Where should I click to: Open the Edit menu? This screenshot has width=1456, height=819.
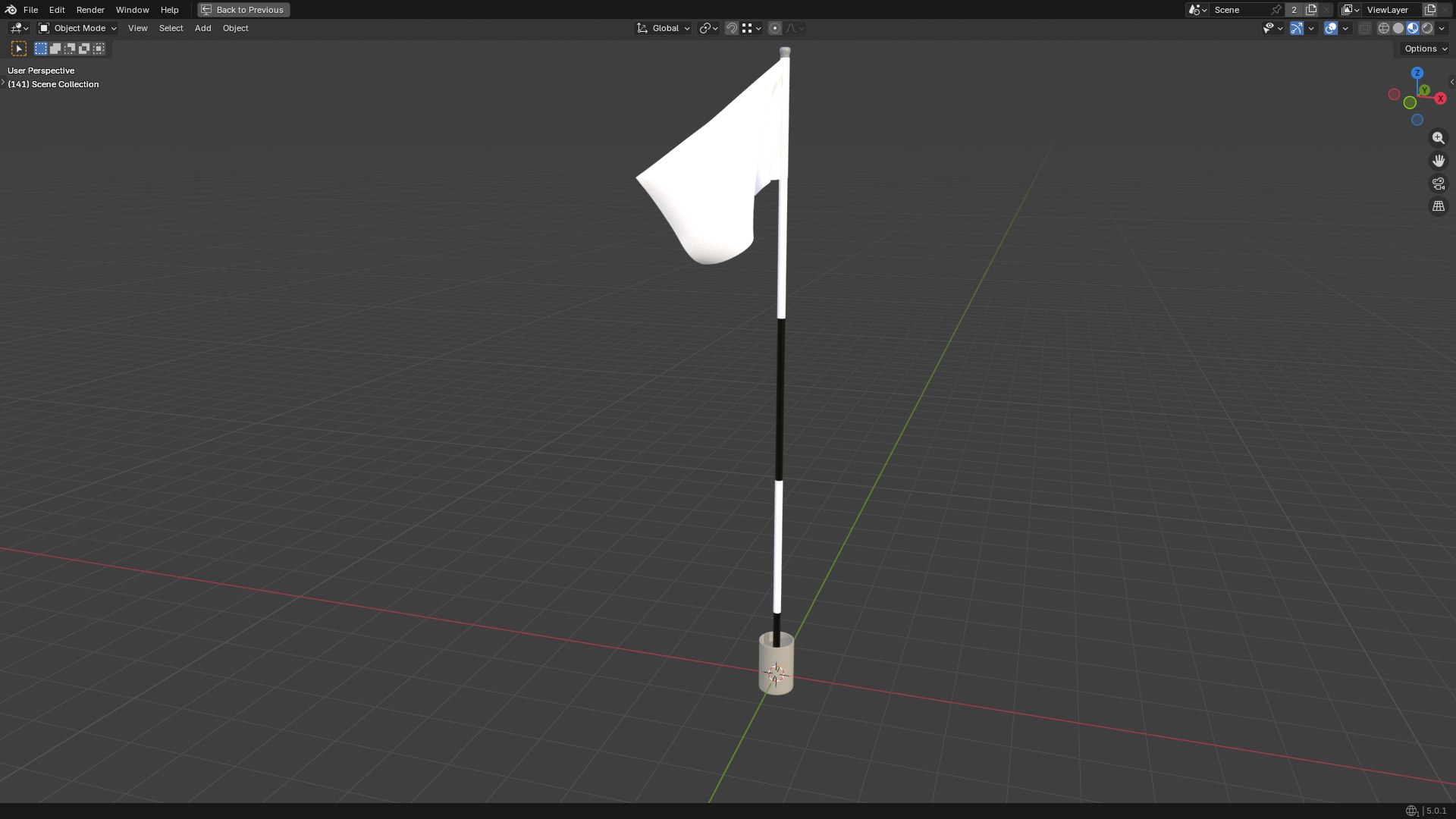[57, 10]
